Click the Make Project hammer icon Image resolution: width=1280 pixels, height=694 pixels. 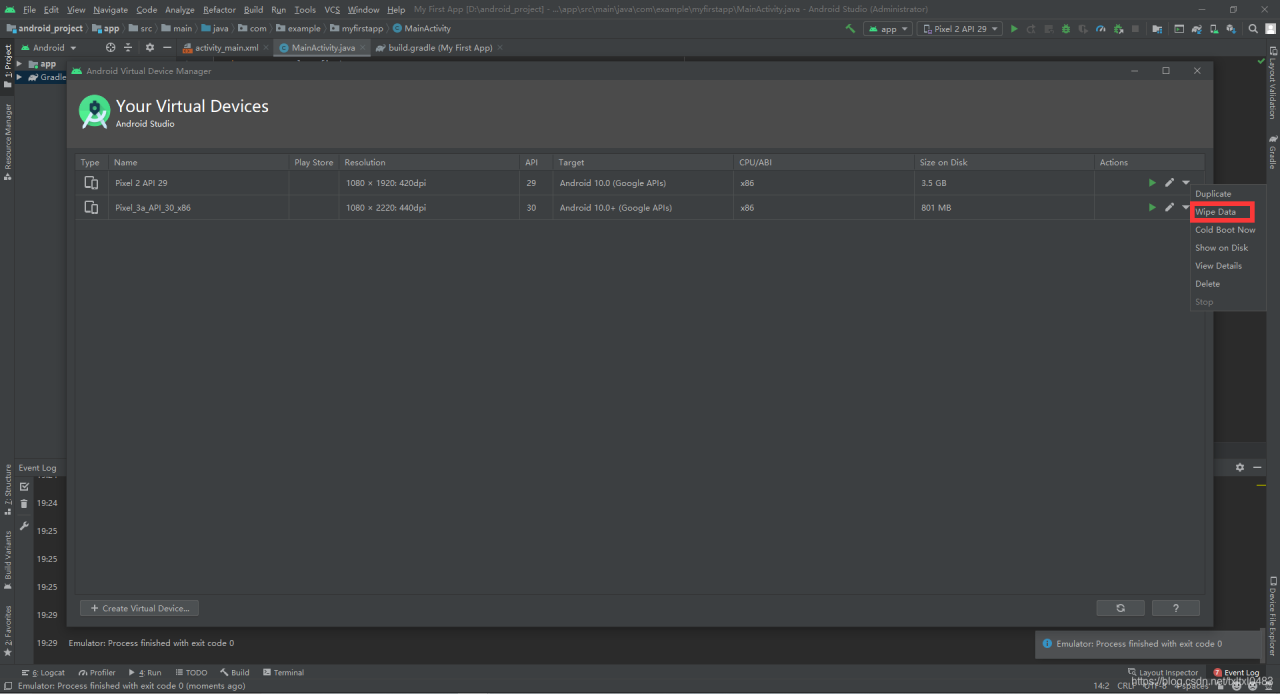click(850, 29)
